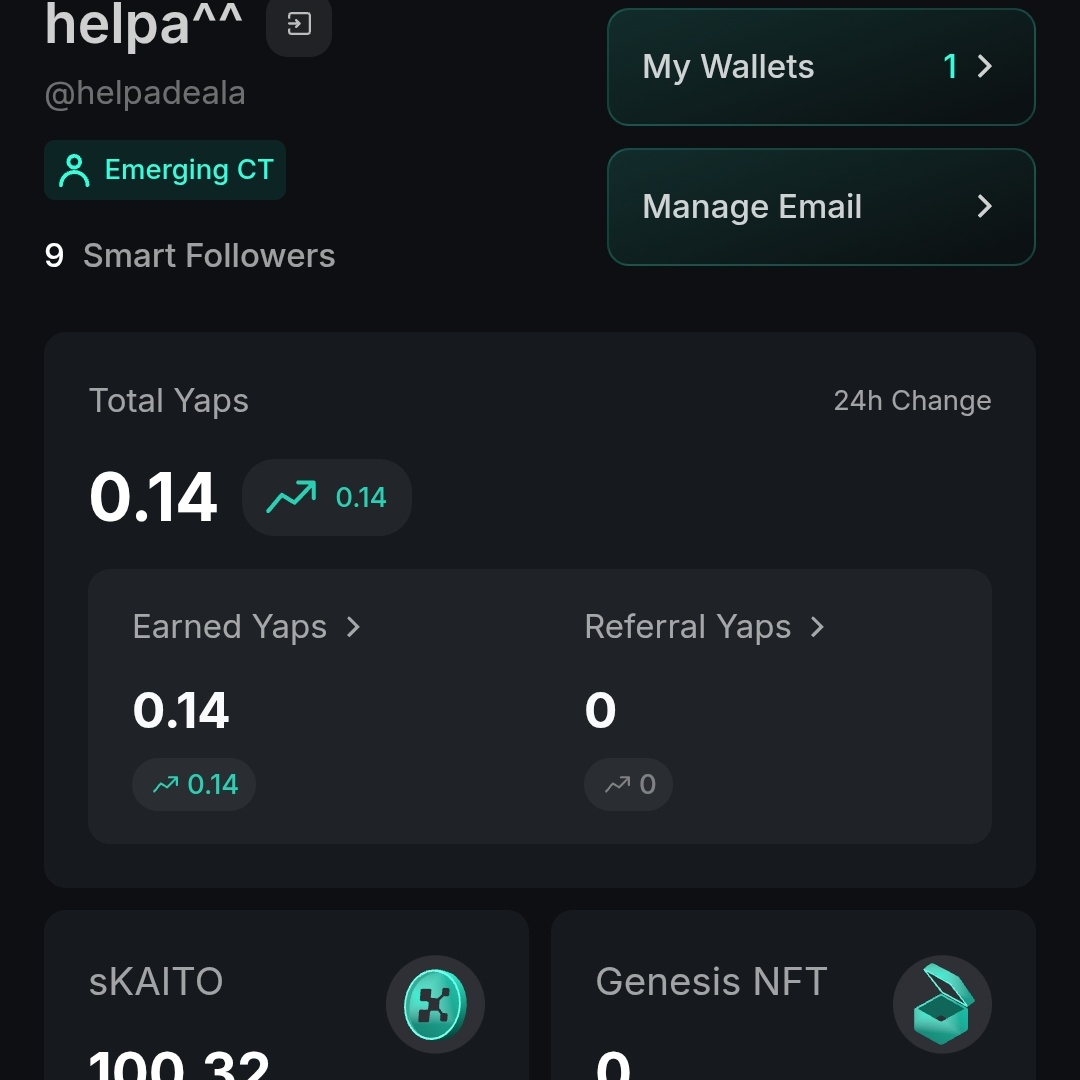Click the wallet count showing 1
This screenshot has height=1080, width=1080.
coord(950,66)
